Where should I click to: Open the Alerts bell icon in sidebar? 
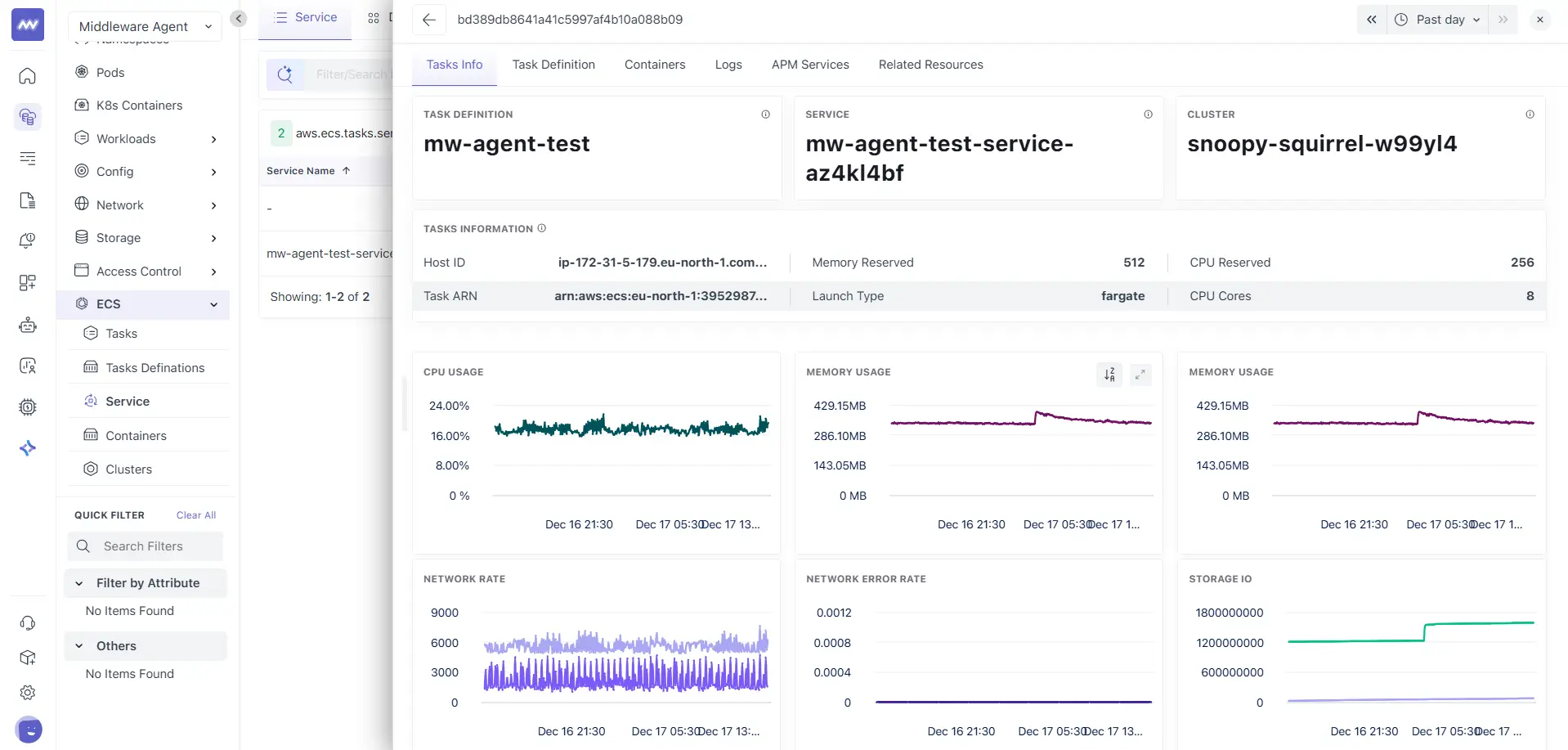pyautogui.click(x=27, y=240)
